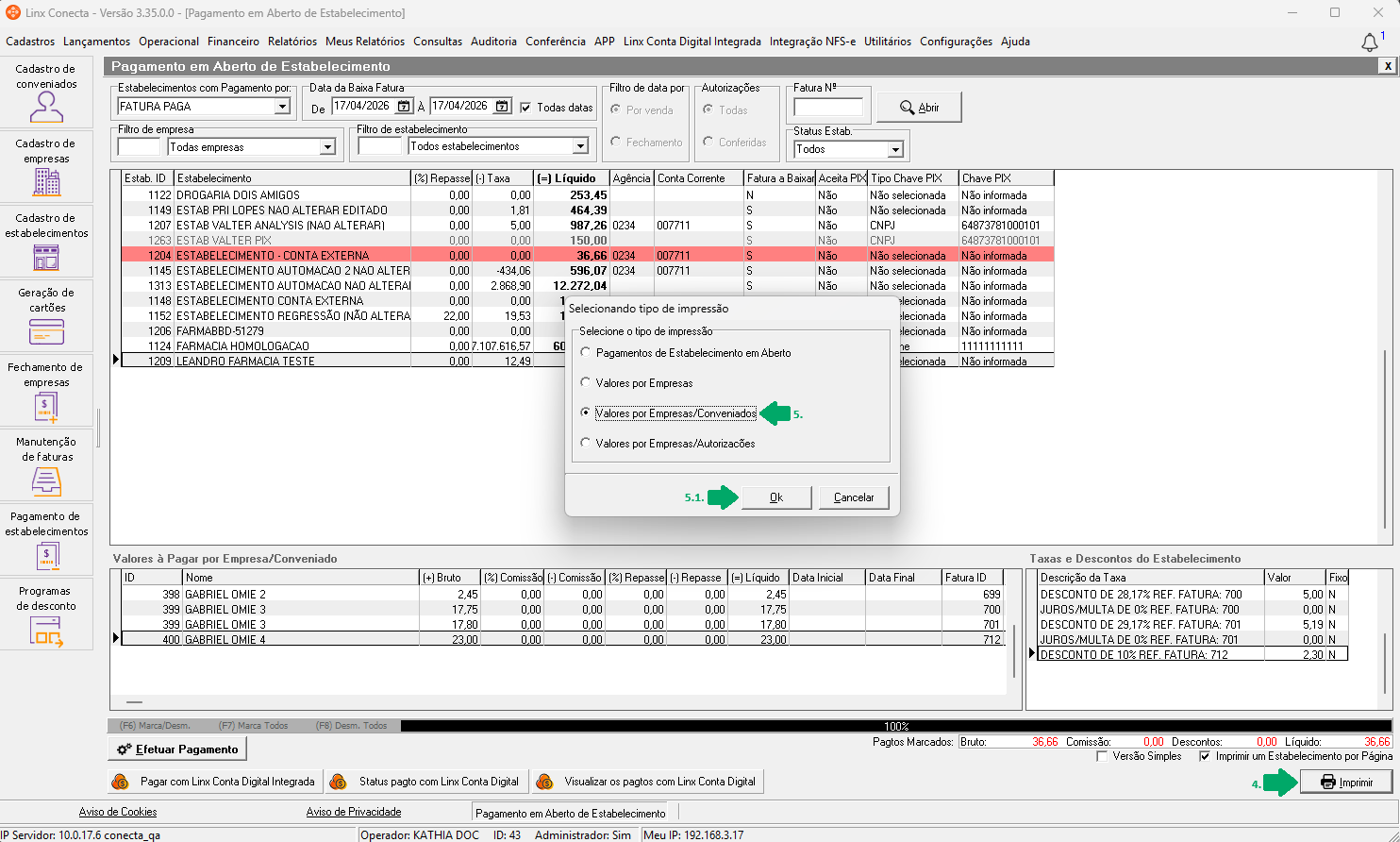
Task: Click Filtro de empresa code field
Action: point(139,147)
